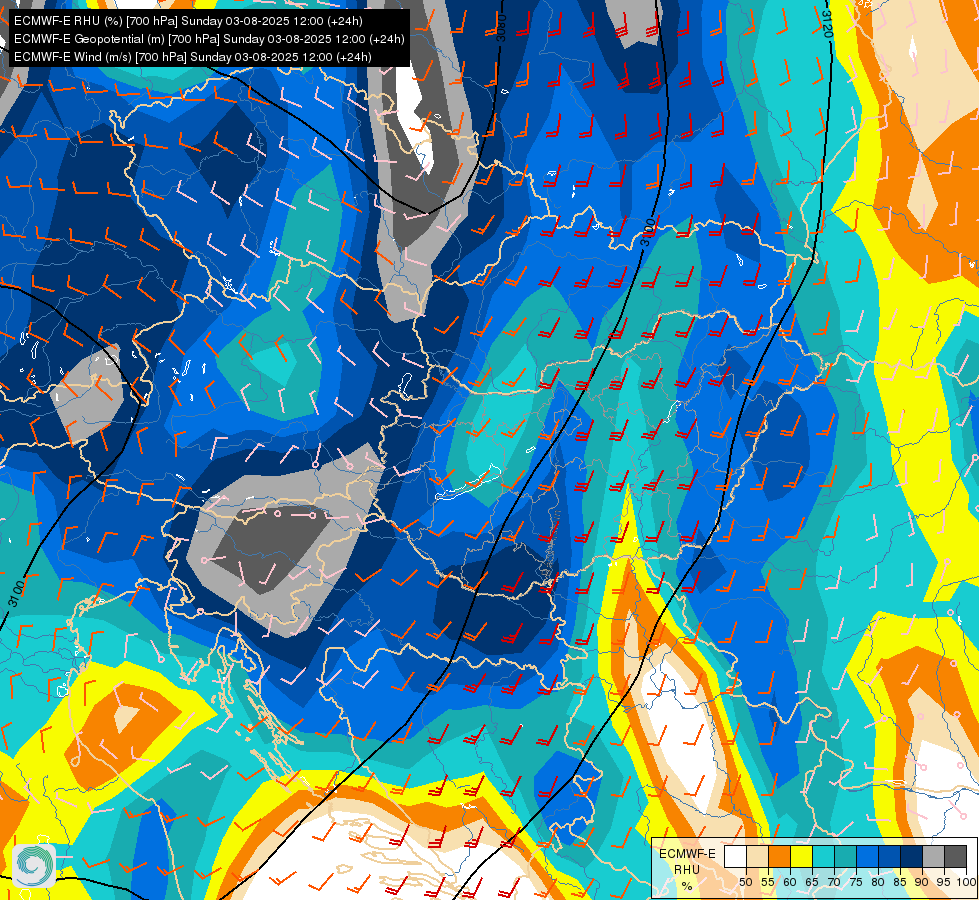Click the 3120 geopotential contour label
This screenshot has height=900, width=979.
(x=827, y=24)
